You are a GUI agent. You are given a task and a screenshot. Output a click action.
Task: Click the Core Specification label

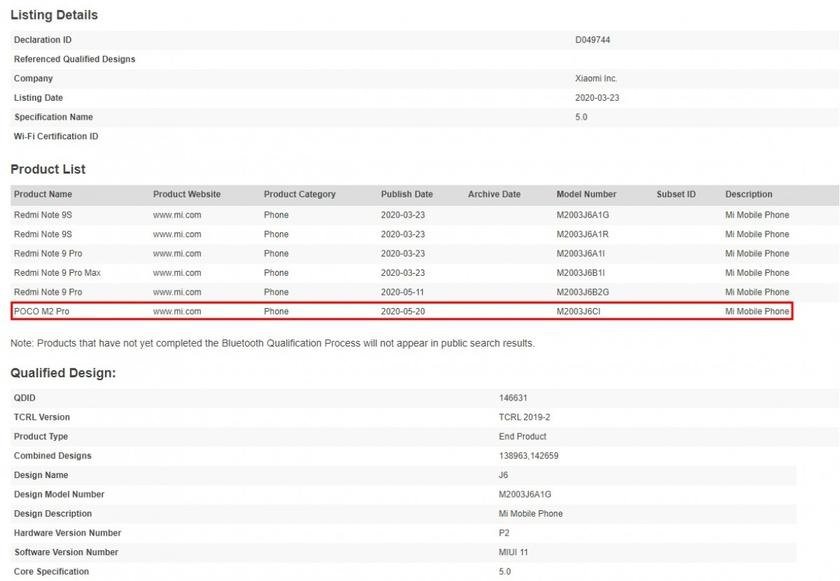(x=51, y=571)
